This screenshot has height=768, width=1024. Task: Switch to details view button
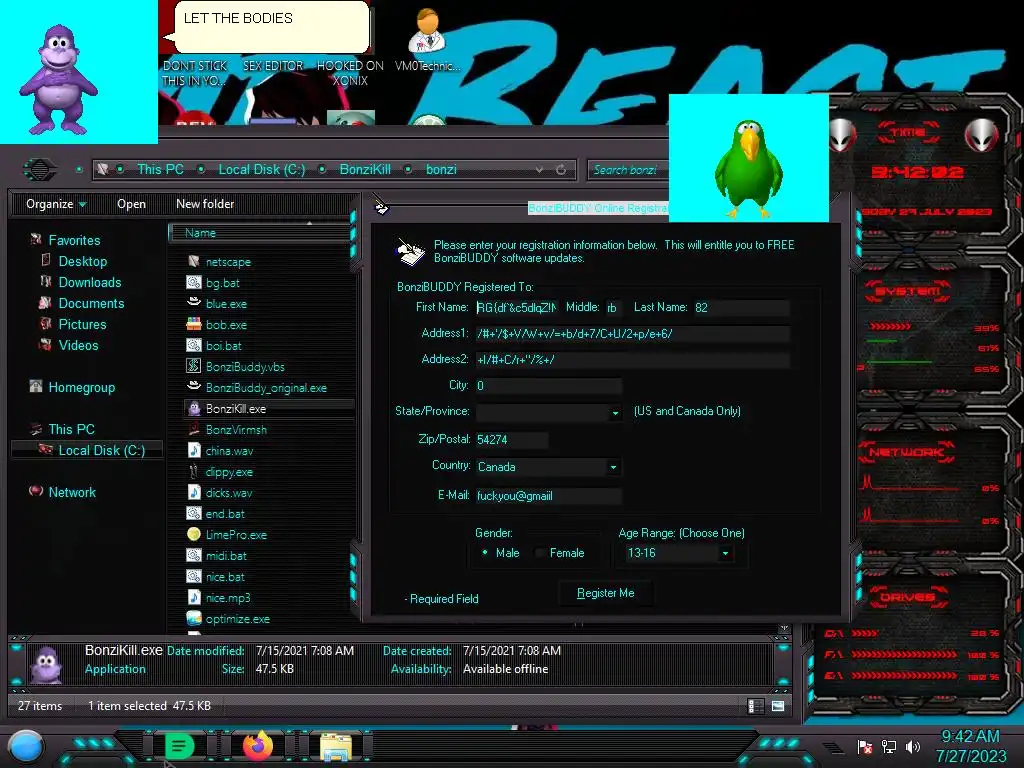756,705
